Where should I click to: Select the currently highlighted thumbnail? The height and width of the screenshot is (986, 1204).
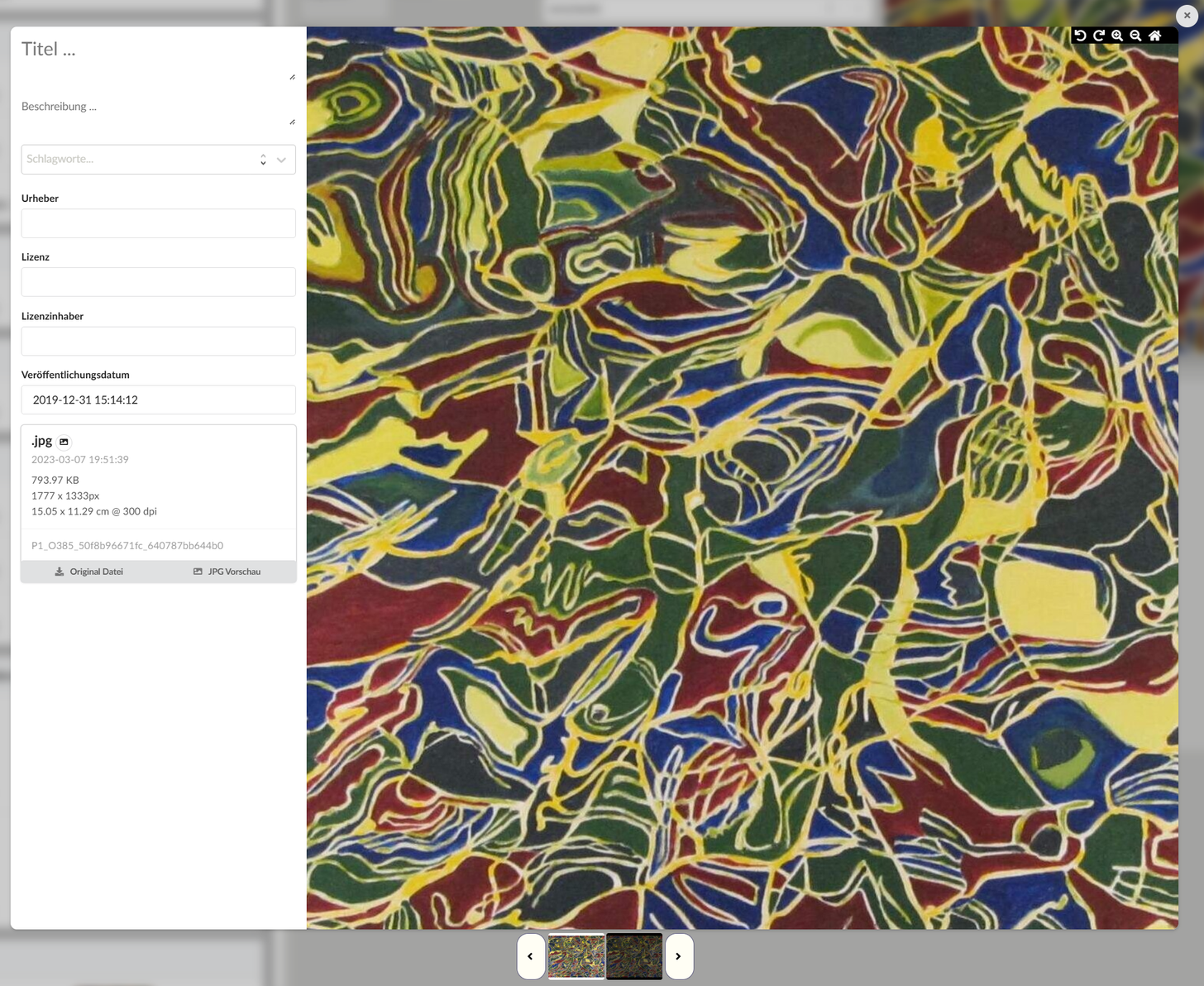coord(633,956)
